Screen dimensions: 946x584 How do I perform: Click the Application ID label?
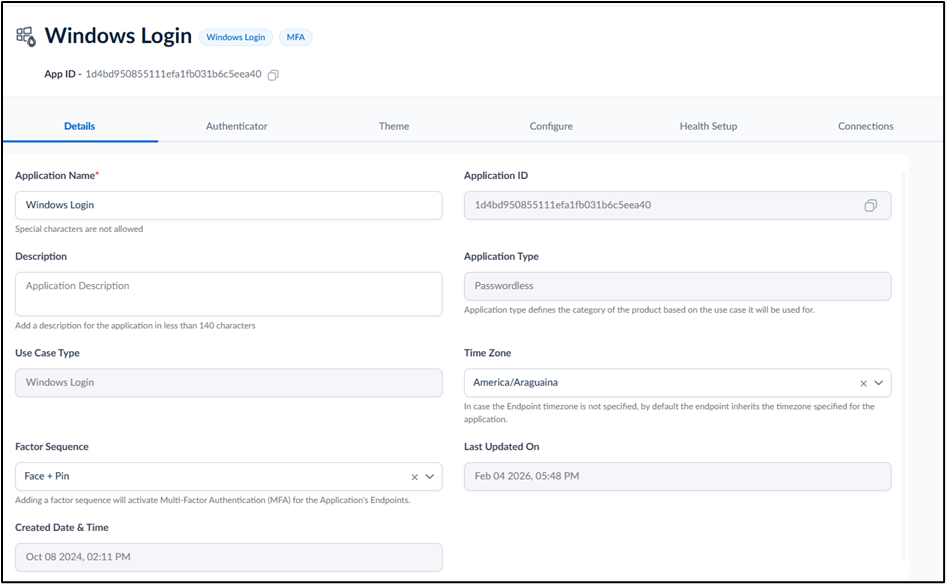tap(496, 176)
